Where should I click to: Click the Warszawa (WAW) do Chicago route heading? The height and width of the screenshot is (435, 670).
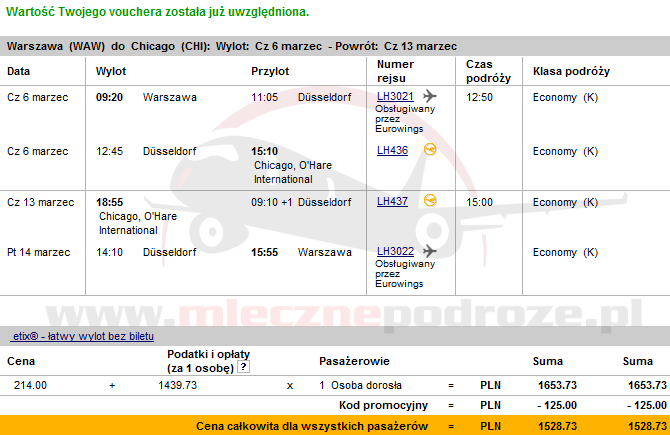[232, 46]
